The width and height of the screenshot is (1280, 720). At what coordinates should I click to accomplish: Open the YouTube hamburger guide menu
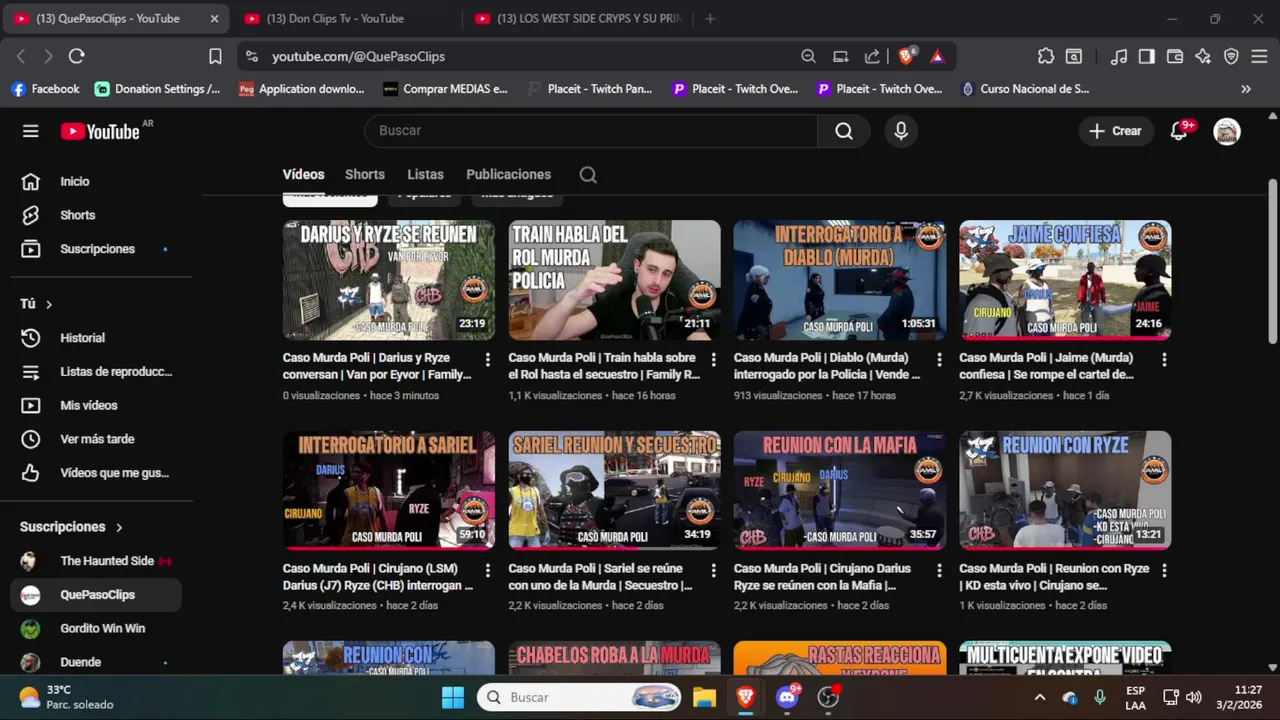point(31,131)
